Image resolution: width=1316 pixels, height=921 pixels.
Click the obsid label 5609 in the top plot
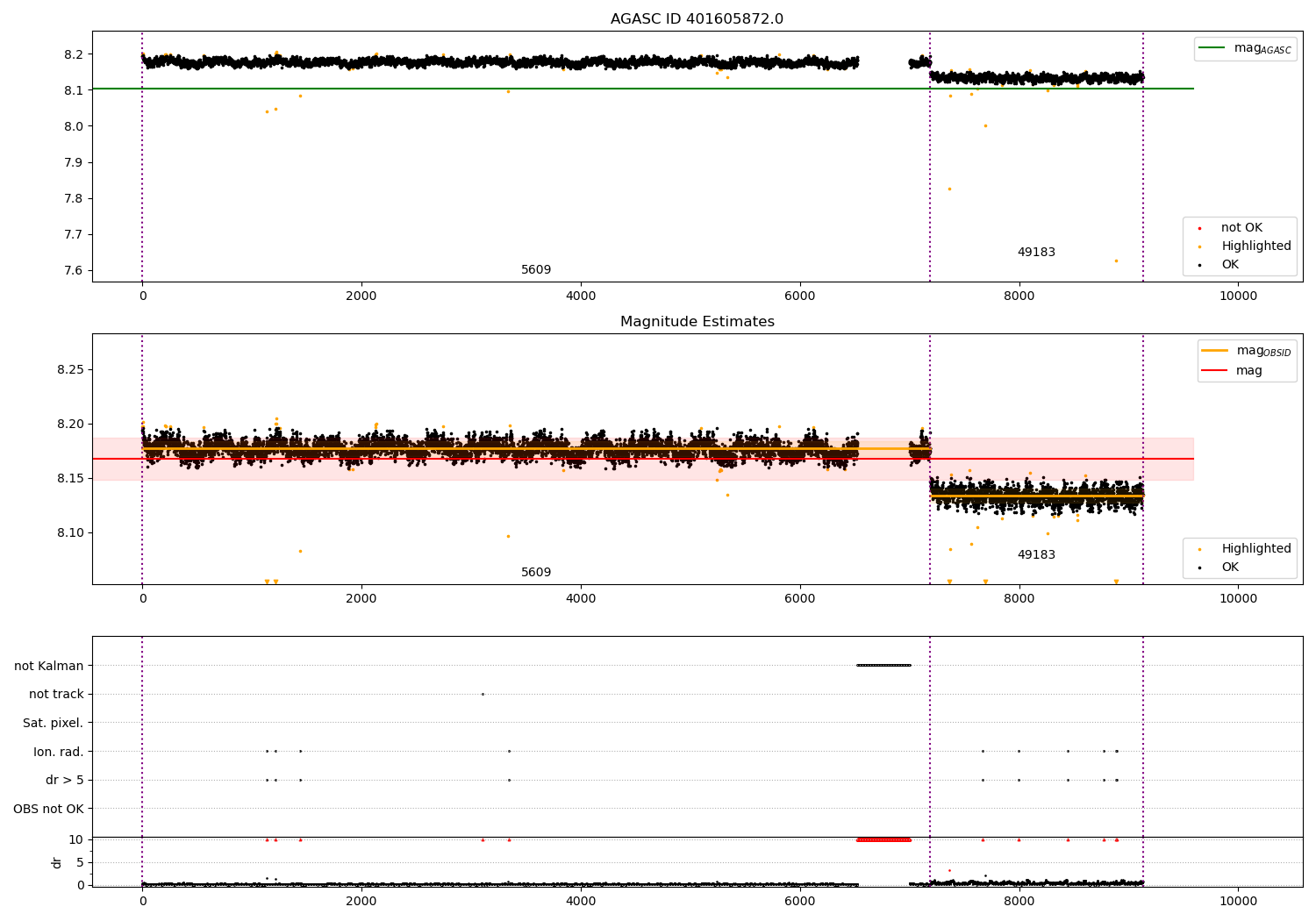(536, 270)
